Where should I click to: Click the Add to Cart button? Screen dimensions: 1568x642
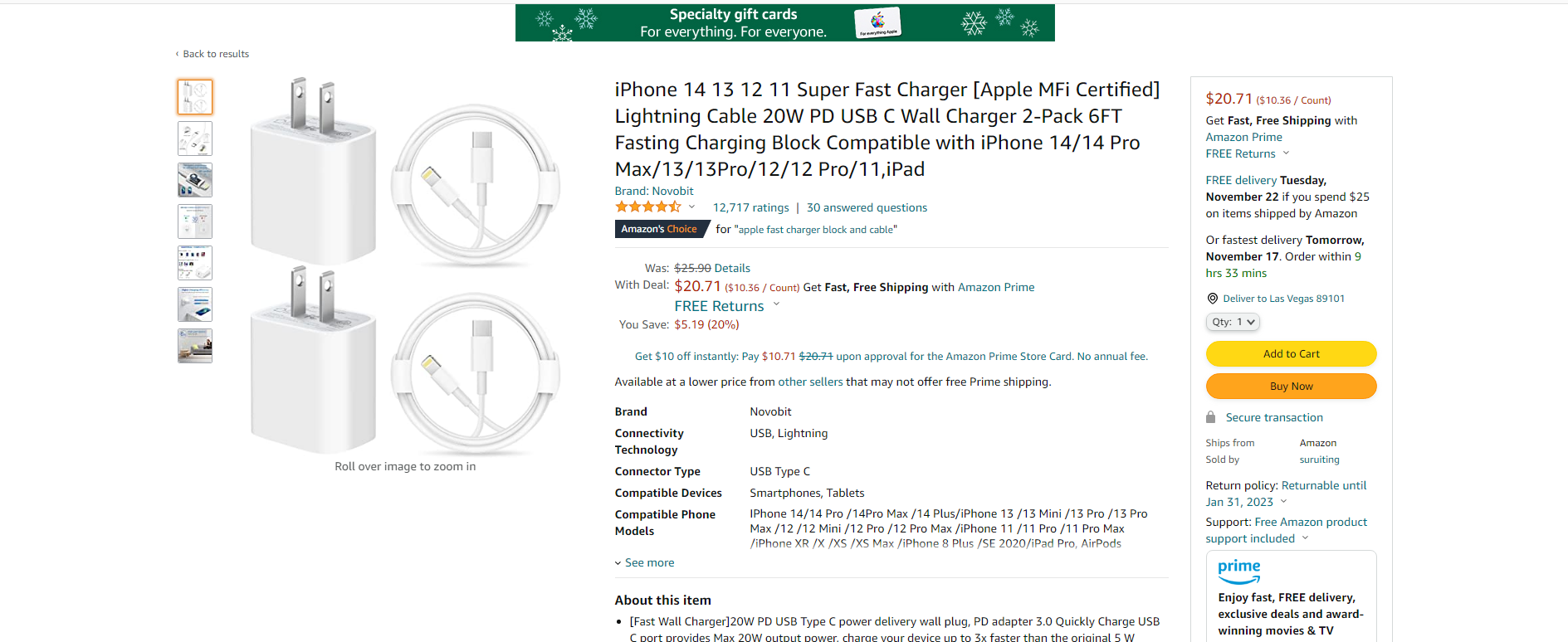pyautogui.click(x=1291, y=353)
